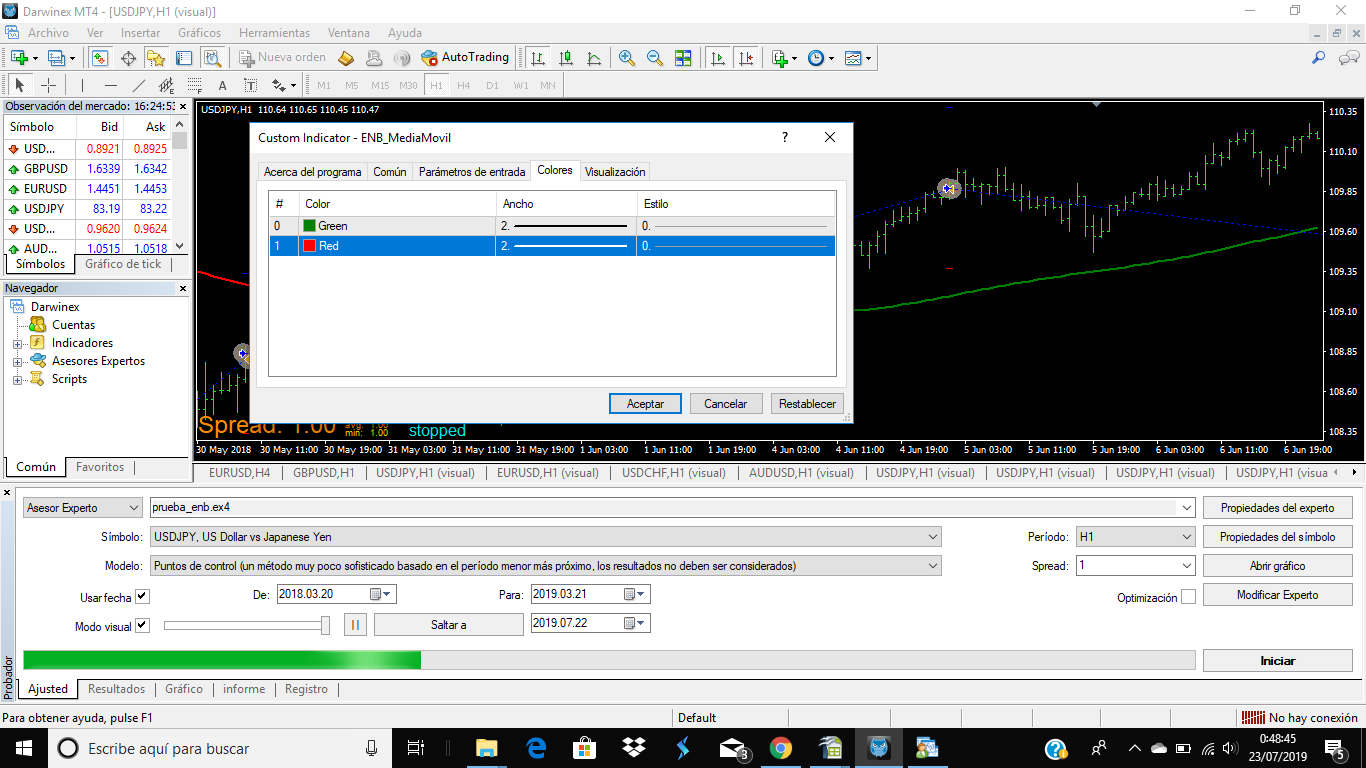
Task: Open the Período dropdown
Action: [1135, 537]
